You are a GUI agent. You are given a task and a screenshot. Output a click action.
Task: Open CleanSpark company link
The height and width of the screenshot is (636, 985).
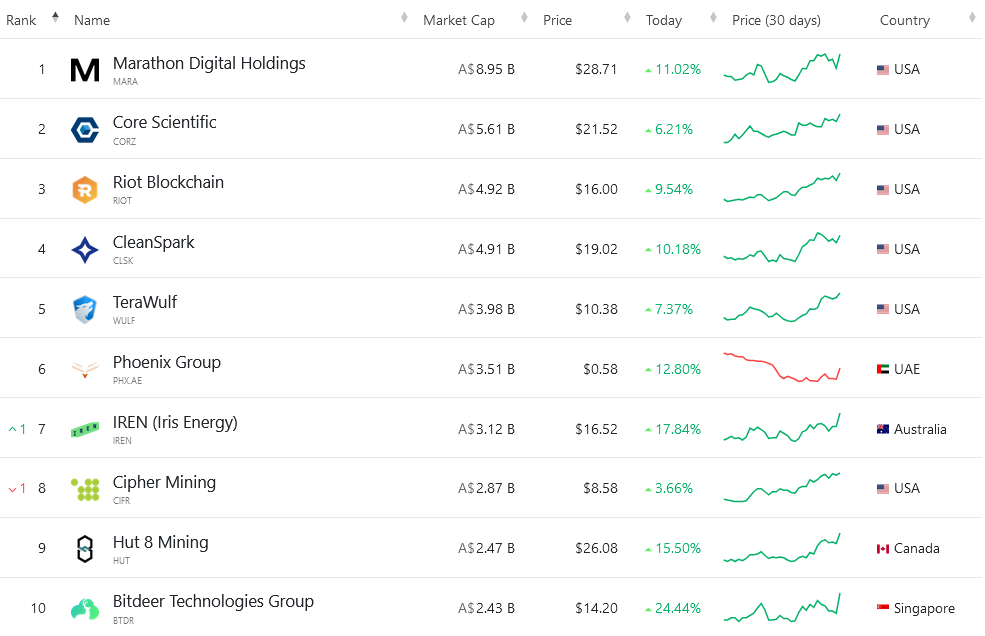[x=154, y=243]
